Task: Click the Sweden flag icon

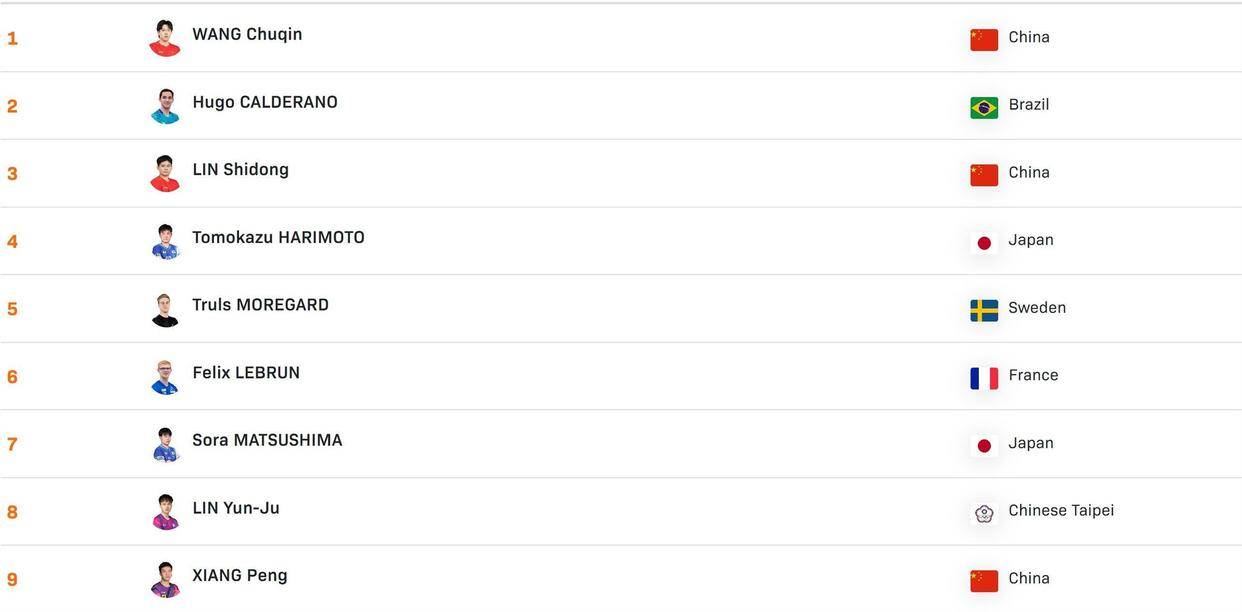Action: 984,310
